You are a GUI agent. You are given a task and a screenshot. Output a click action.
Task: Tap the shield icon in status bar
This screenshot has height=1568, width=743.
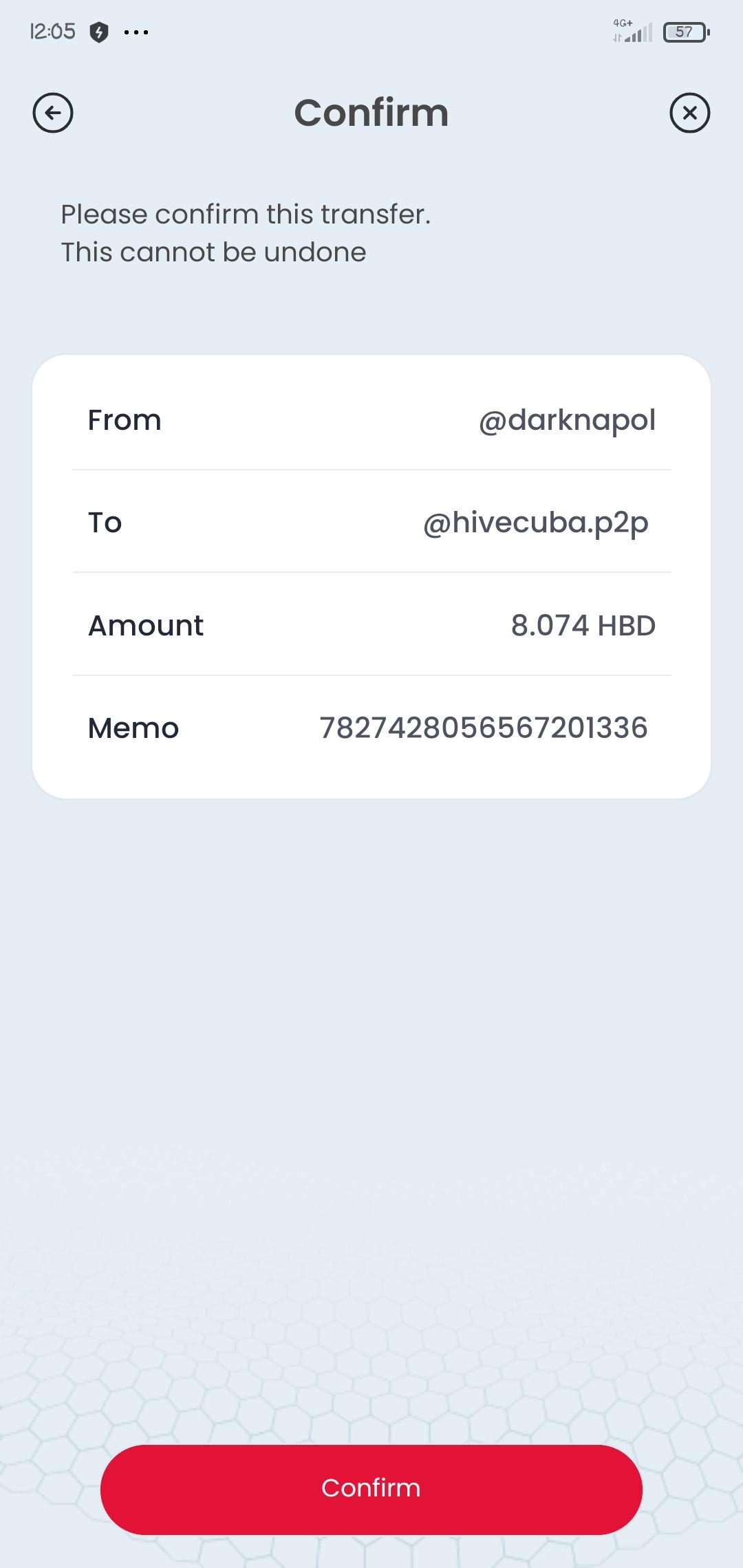(x=99, y=32)
